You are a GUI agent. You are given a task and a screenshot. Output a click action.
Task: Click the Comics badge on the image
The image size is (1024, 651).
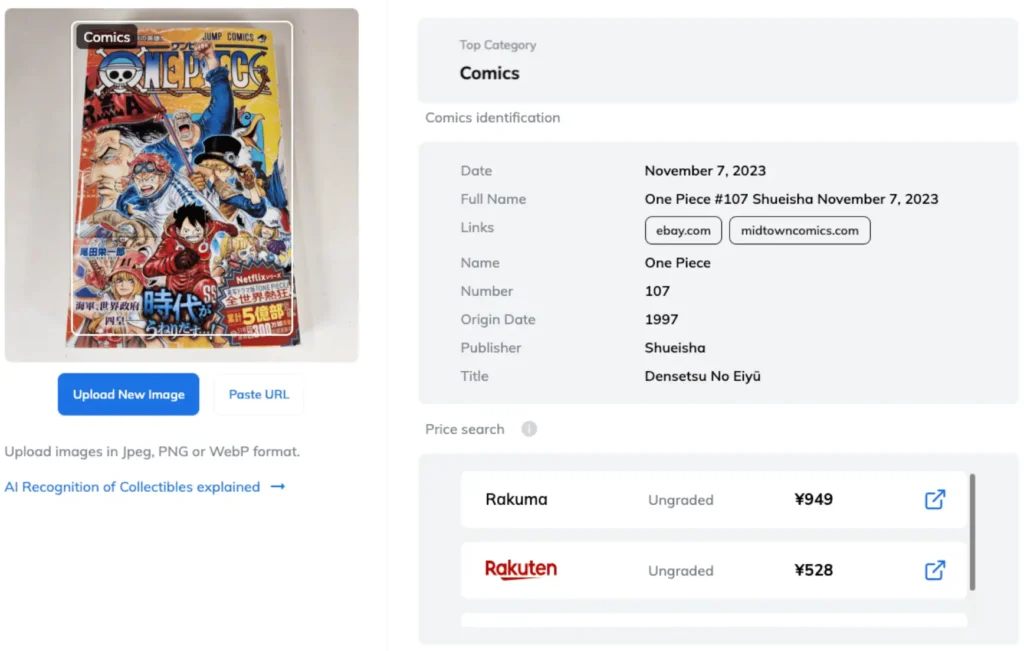tap(106, 37)
